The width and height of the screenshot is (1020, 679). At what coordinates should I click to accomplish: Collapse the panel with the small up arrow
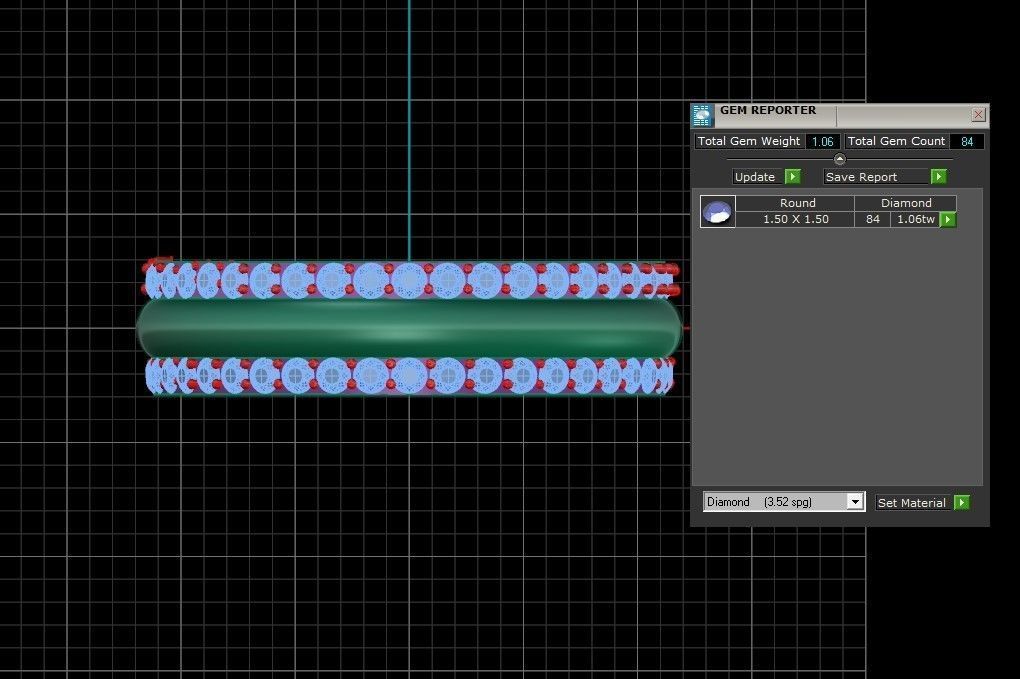coord(839,159)
